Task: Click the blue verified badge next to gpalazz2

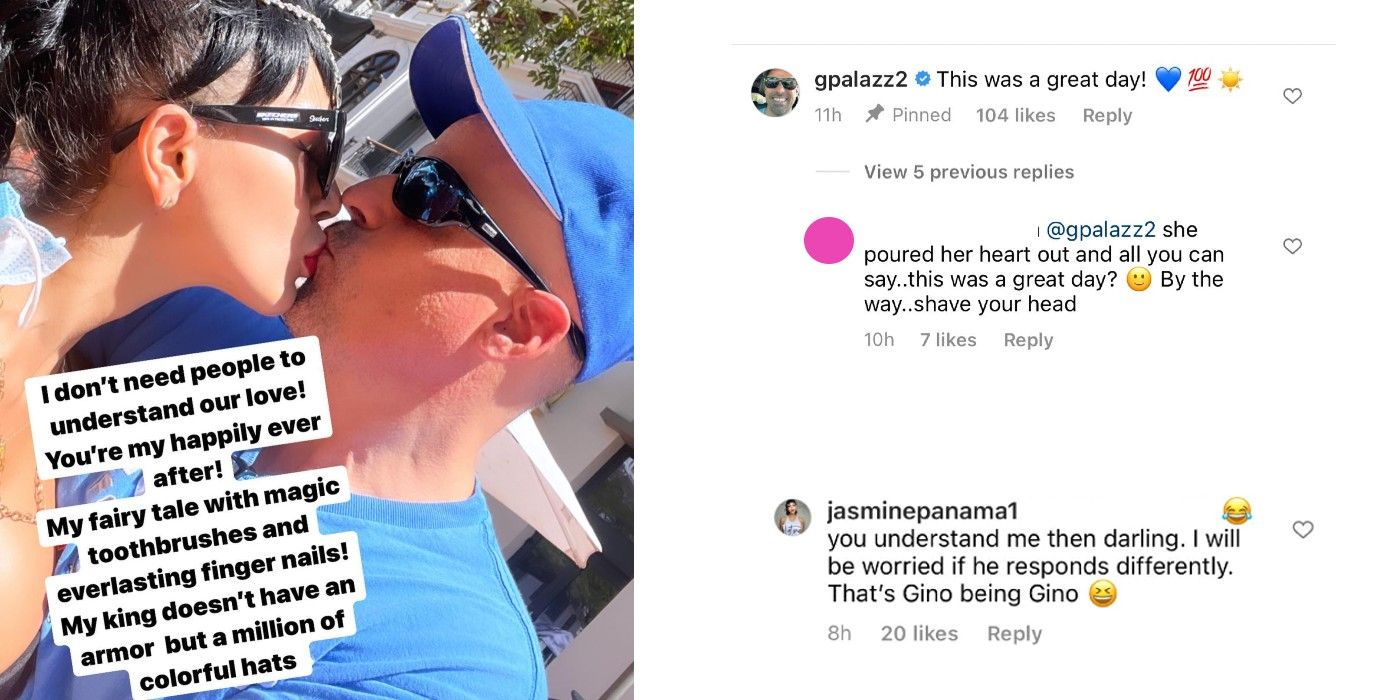Action: coord(922,79)
